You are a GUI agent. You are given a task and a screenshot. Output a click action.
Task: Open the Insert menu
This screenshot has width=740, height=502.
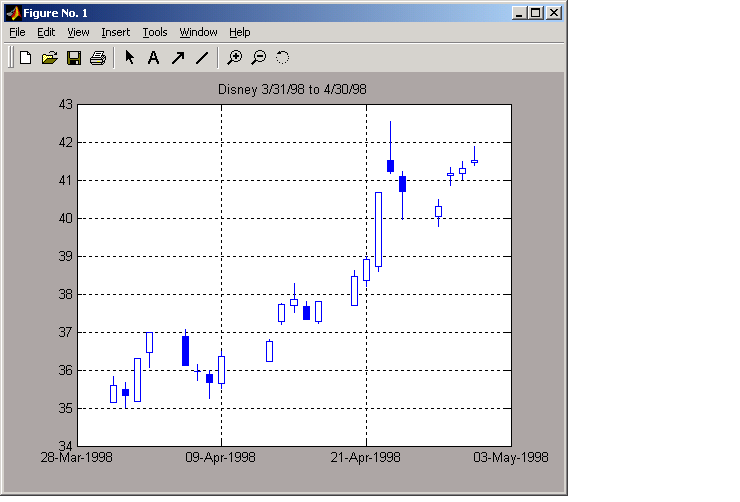tap(116, 32)
